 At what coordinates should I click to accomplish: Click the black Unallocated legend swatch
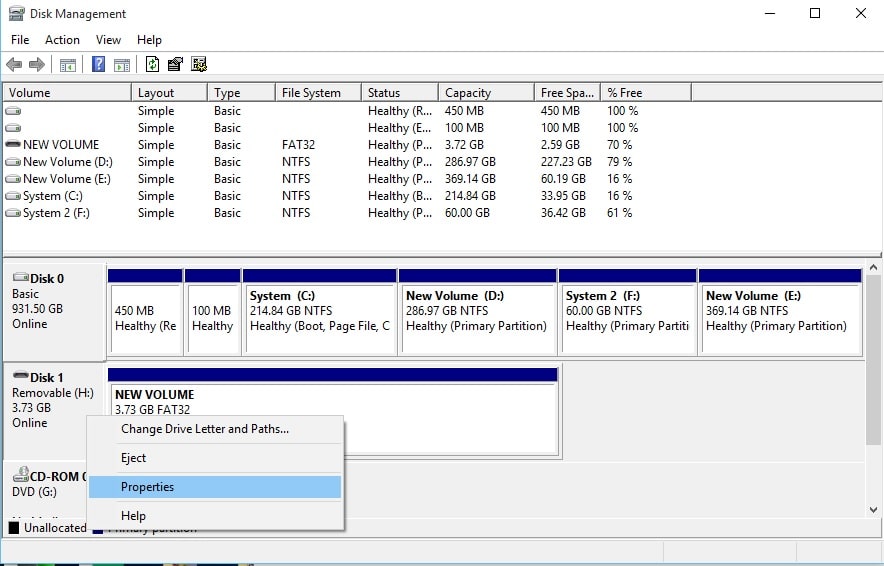click(14, 528)
